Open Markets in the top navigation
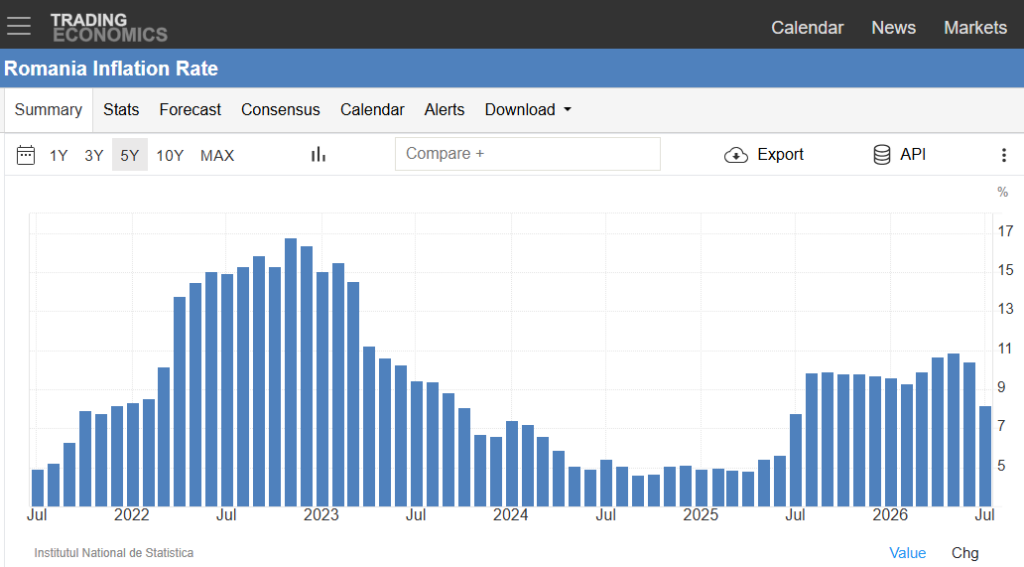The image size is (1024, 567). tap(975, 27)
